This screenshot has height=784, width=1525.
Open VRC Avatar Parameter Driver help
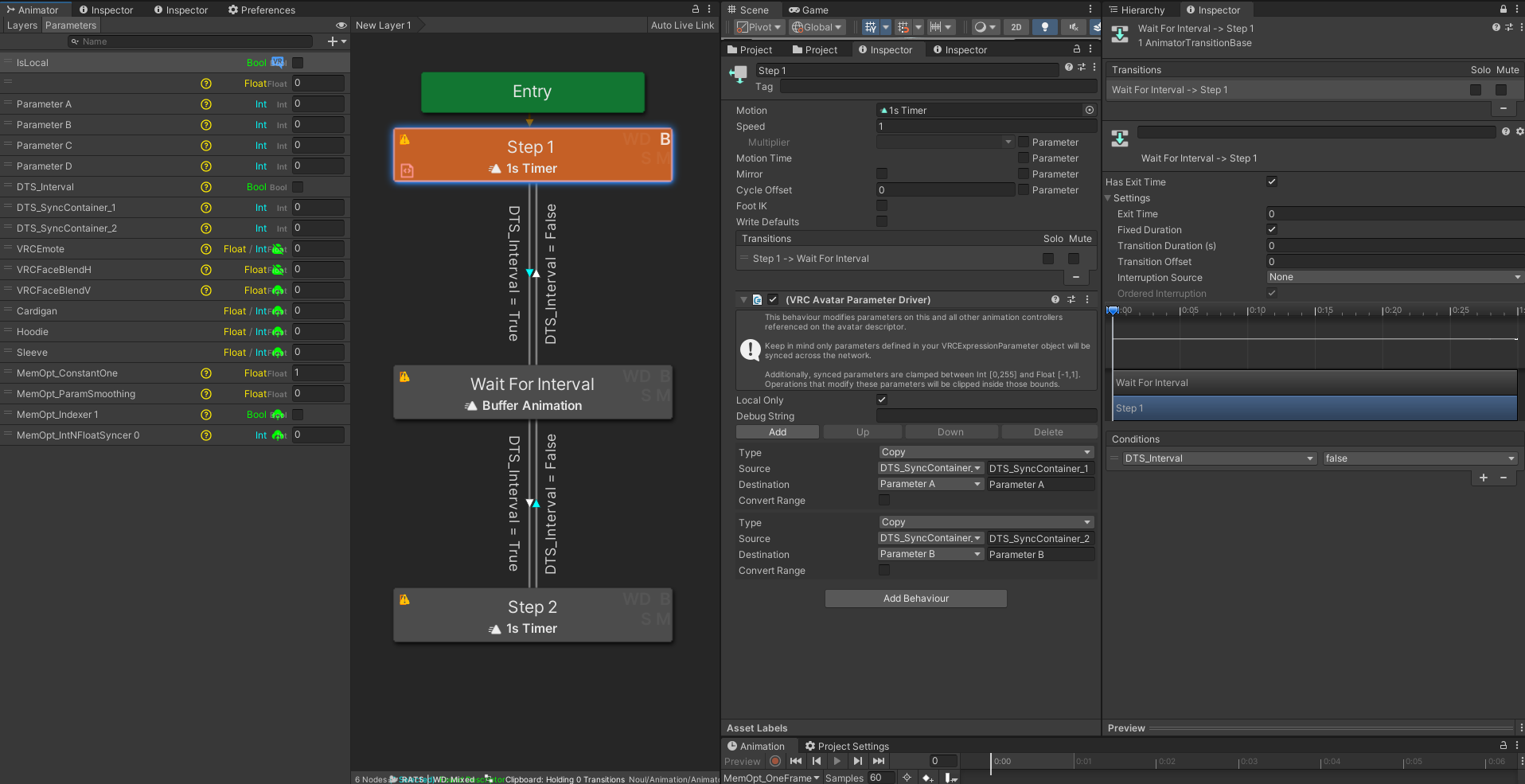click(x=1055, y=299)
